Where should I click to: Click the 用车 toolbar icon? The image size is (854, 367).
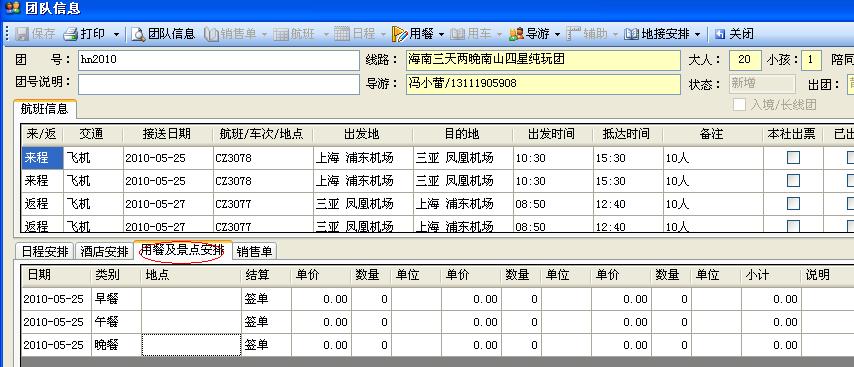(458, 34)
